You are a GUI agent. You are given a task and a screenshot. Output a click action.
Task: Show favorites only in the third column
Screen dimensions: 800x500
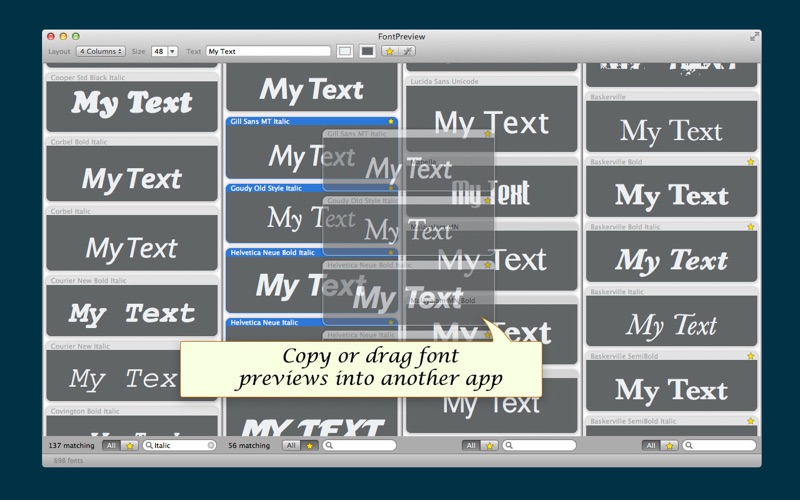489,445
